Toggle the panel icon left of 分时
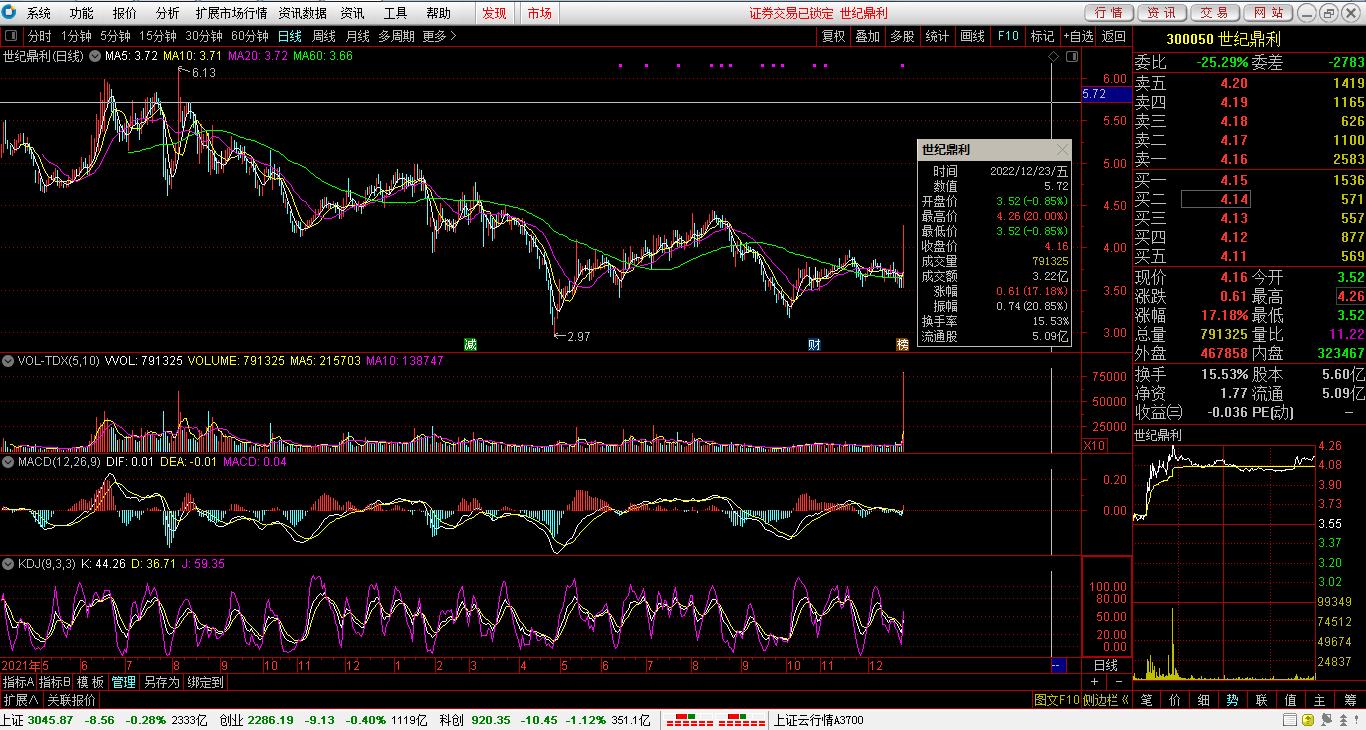Image resolution: width=1366 pixels, height=730 pixels. pyautogui.click(x=11, y=36)
